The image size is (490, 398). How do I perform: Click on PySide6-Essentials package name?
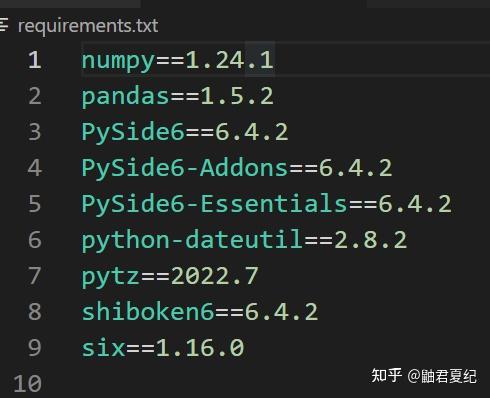pos(214,204)
